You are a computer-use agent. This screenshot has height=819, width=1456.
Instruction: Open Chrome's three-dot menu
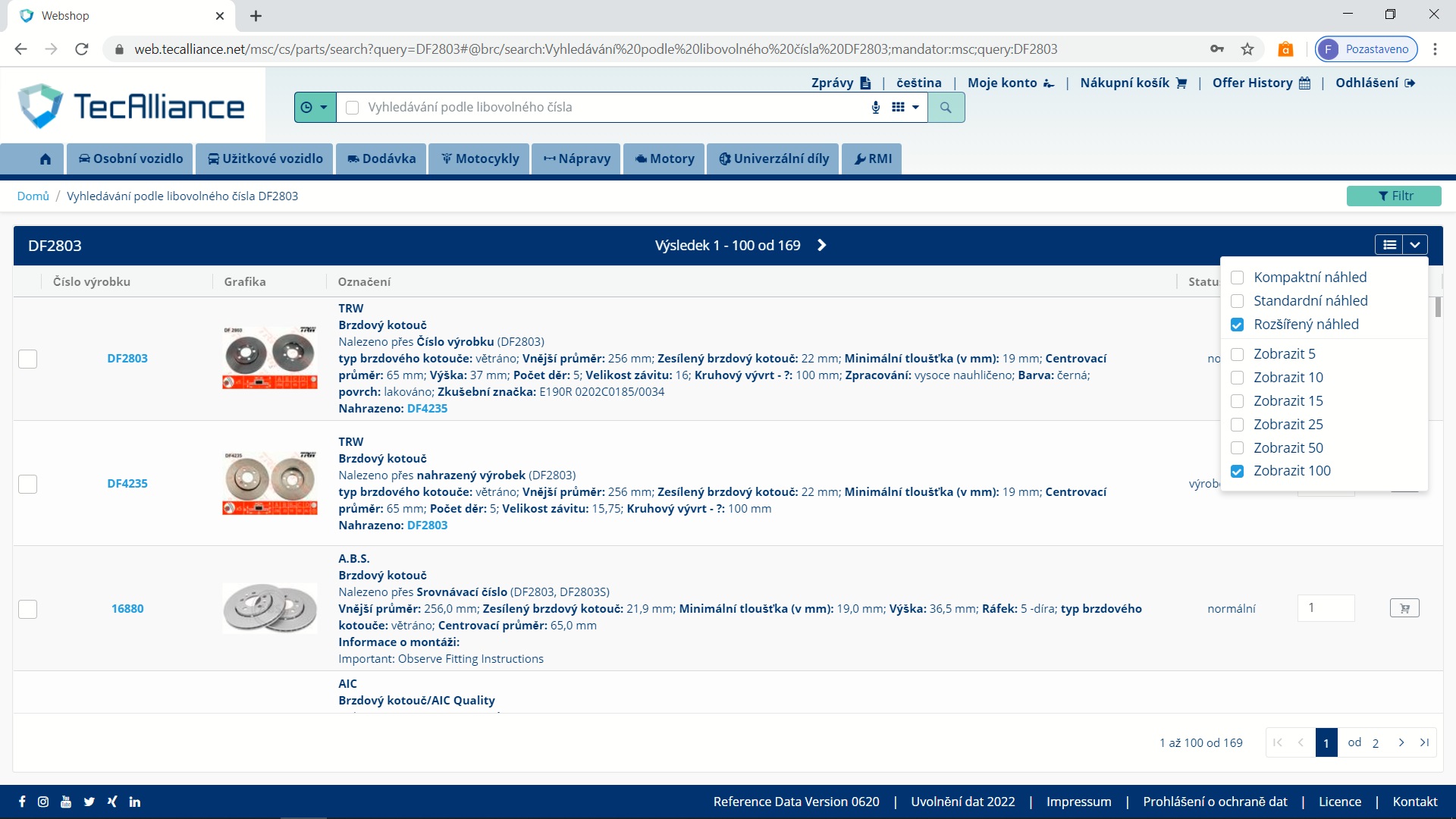1435,49
